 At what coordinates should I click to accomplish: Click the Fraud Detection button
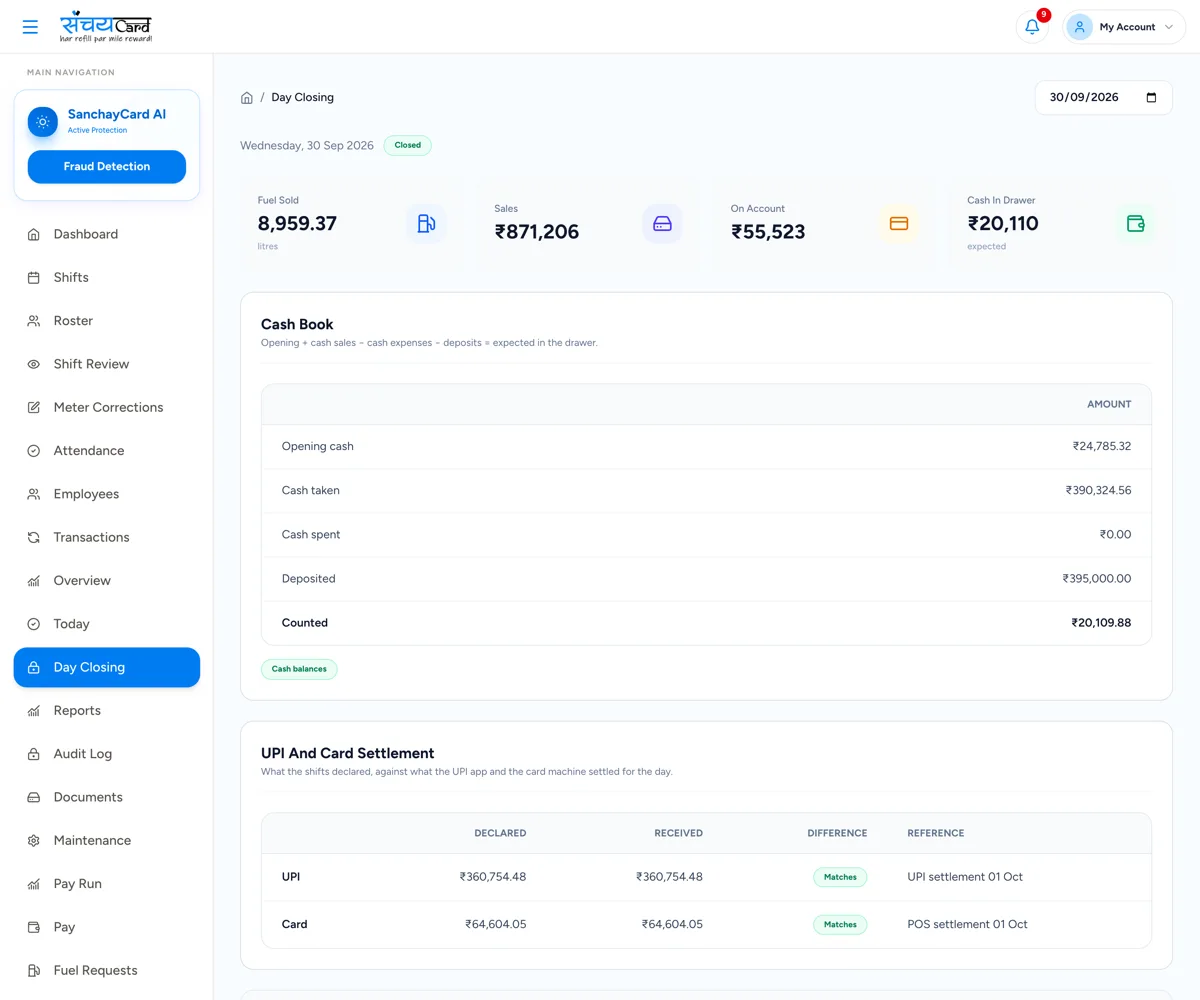(x=107, y=167)
